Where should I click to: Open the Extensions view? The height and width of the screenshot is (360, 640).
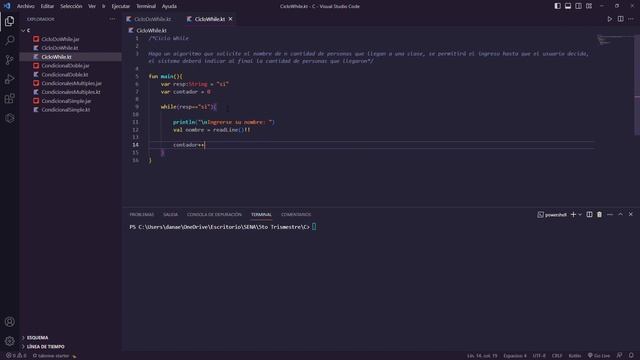tap(9, 98)
